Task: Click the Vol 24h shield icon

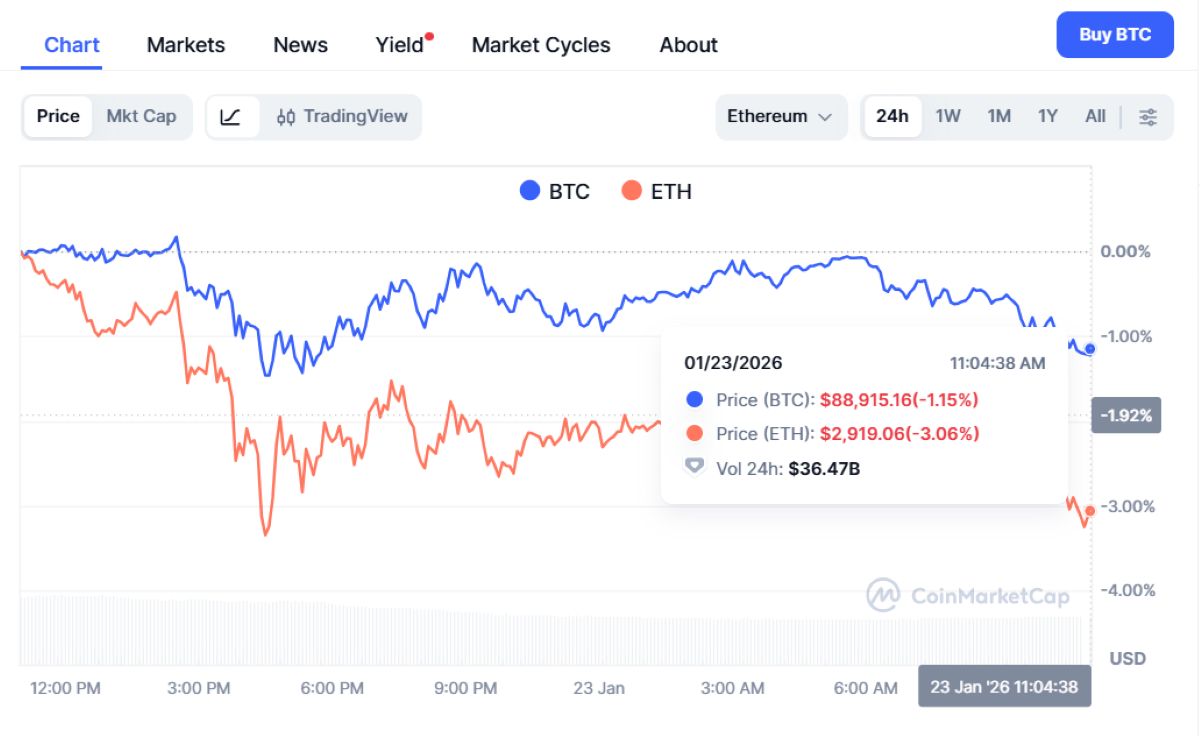Action: [x=693, y=466]
